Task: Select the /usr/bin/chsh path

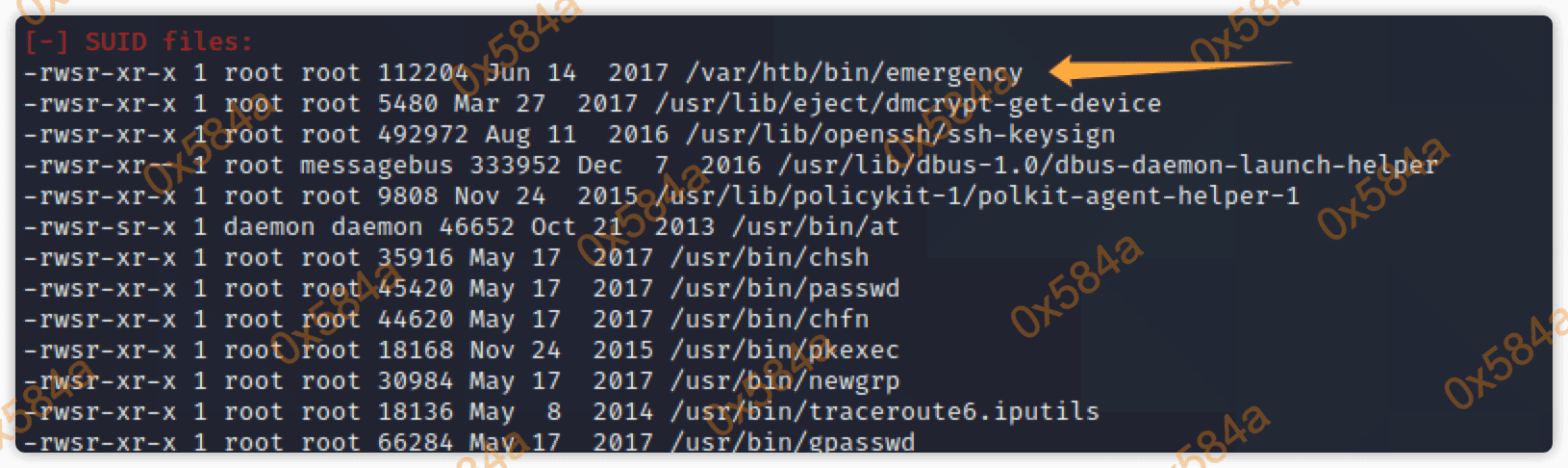Action: pos(769,258)
